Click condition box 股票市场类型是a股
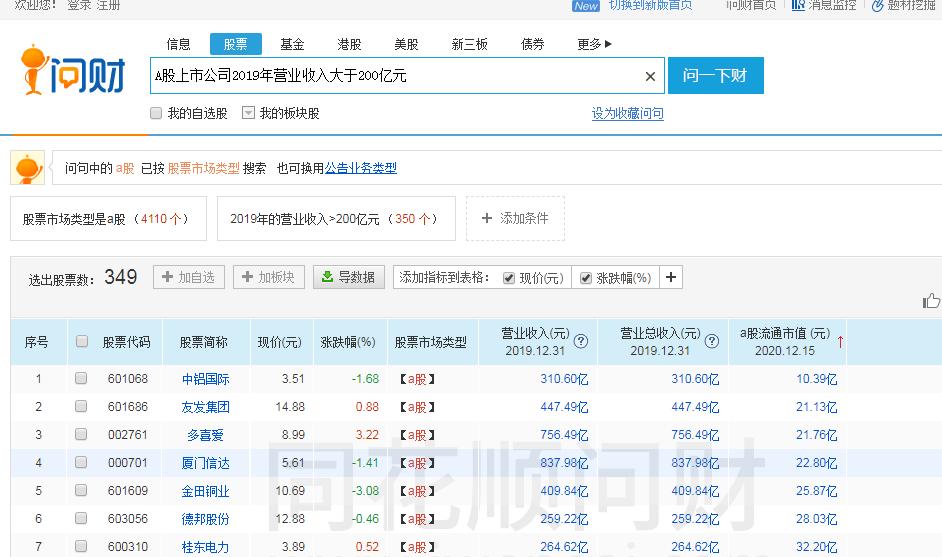 click(x=108, y=219)
